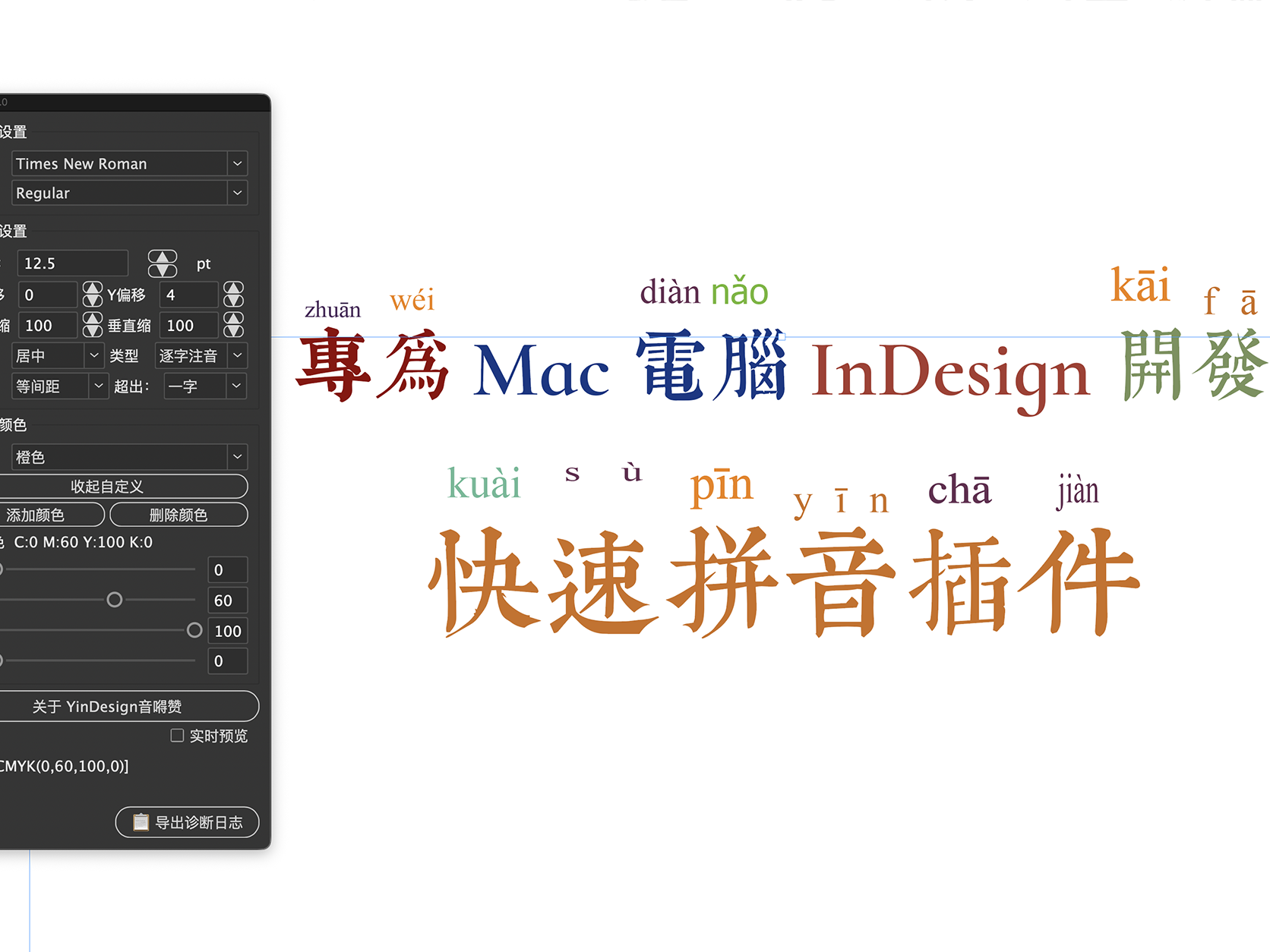1270x952 pixels.
Task: Click the pinyin diàn above 電
Action: pyautogui.click(x=670, y=292)
